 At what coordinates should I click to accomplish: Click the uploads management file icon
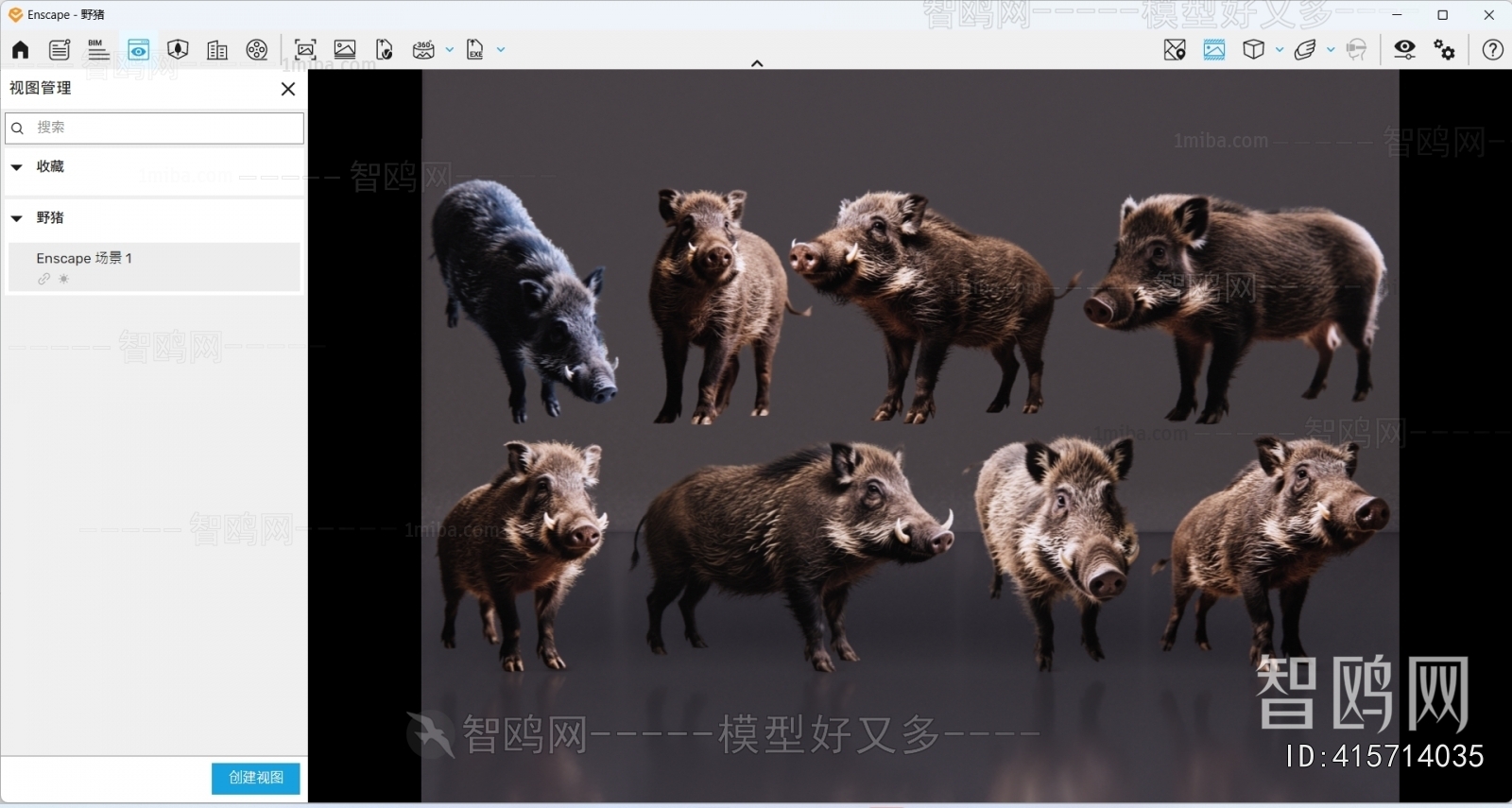coord(384,50)
